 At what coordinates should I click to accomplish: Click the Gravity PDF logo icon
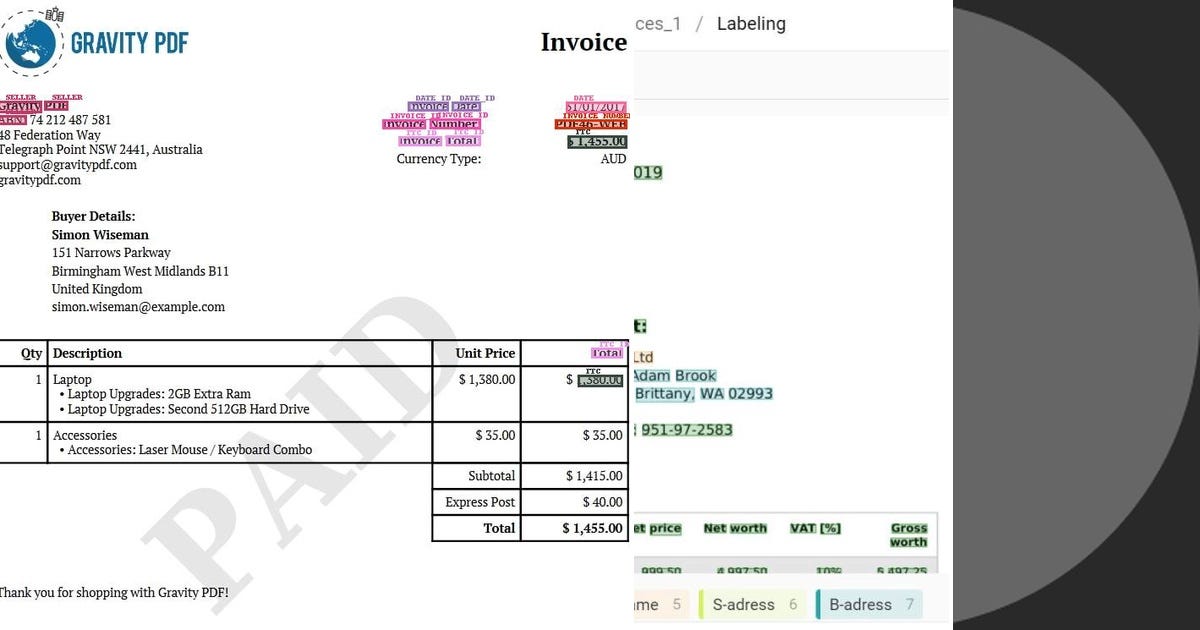tap(32, 44)
